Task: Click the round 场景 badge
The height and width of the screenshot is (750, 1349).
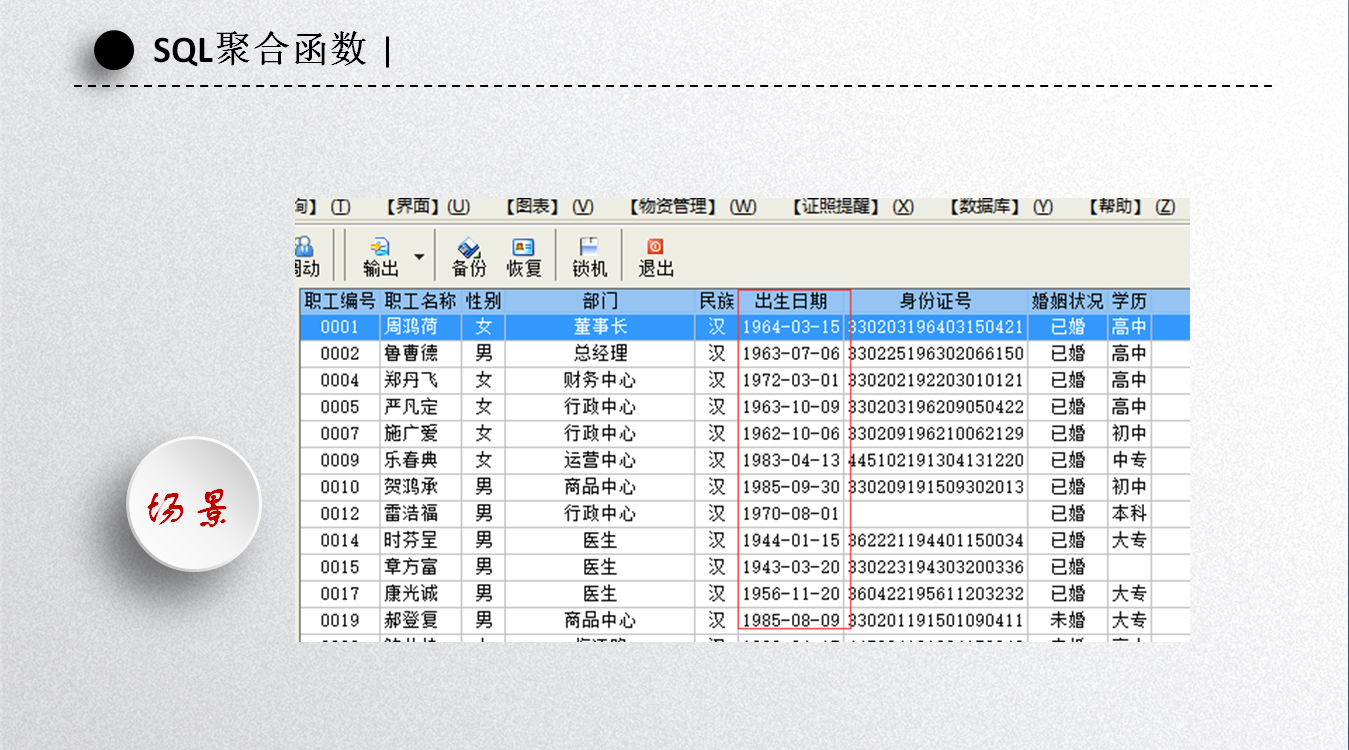Action: [x=193, y=505]
